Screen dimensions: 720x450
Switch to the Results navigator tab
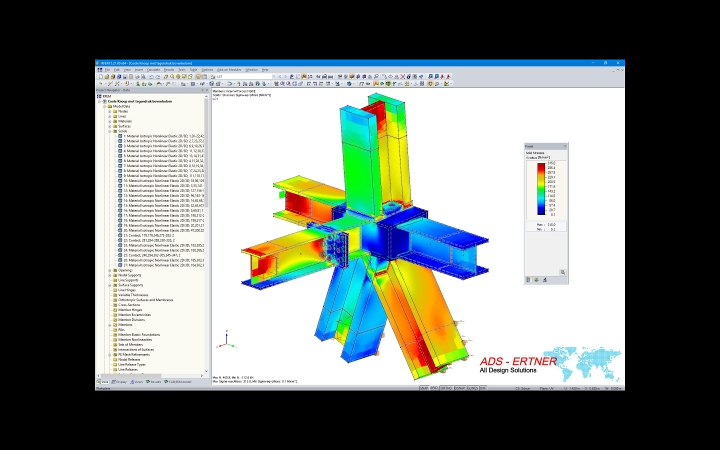click(x=154, y=382)
